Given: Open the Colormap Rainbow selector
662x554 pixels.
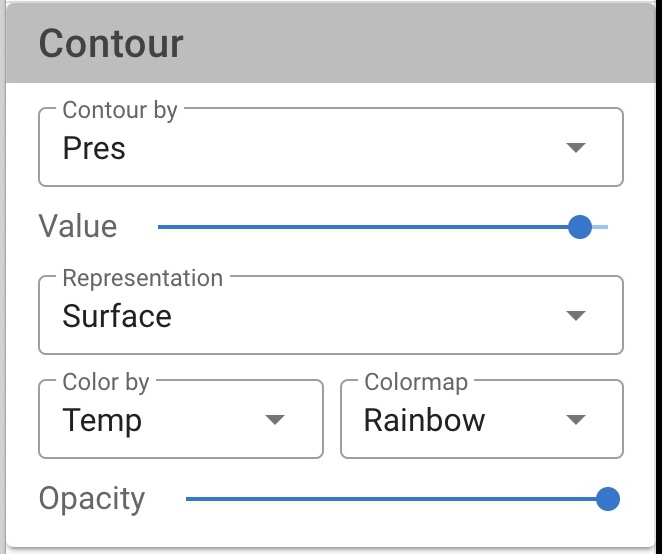Looking at the screenshot, I should [x=482, y=419].
